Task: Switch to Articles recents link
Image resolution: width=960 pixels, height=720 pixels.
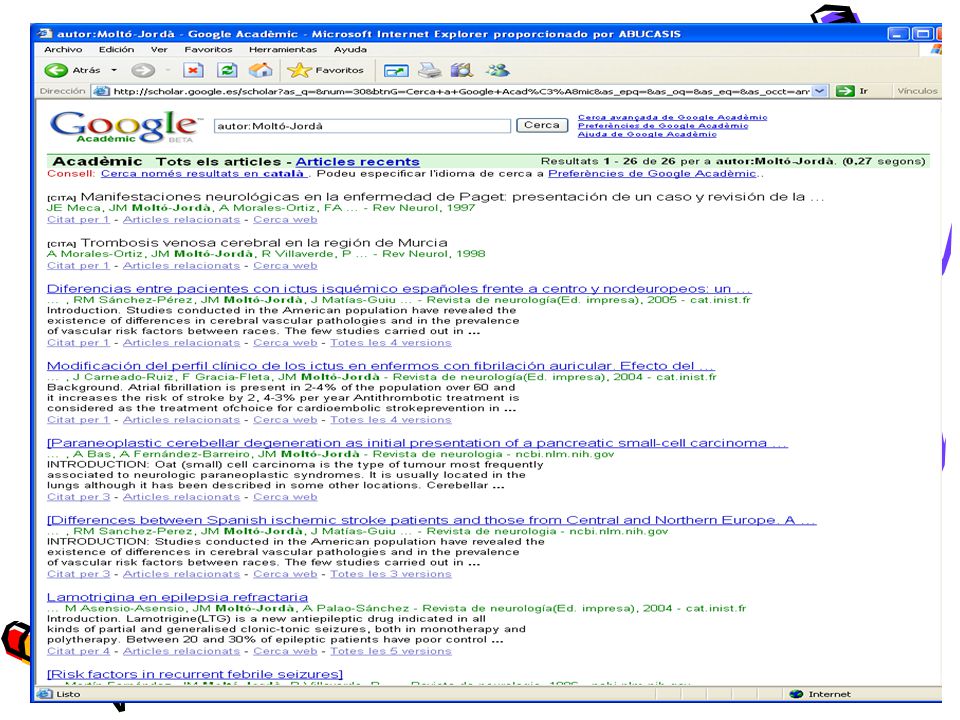Action: pyautogui.click(x=358, y=162)
